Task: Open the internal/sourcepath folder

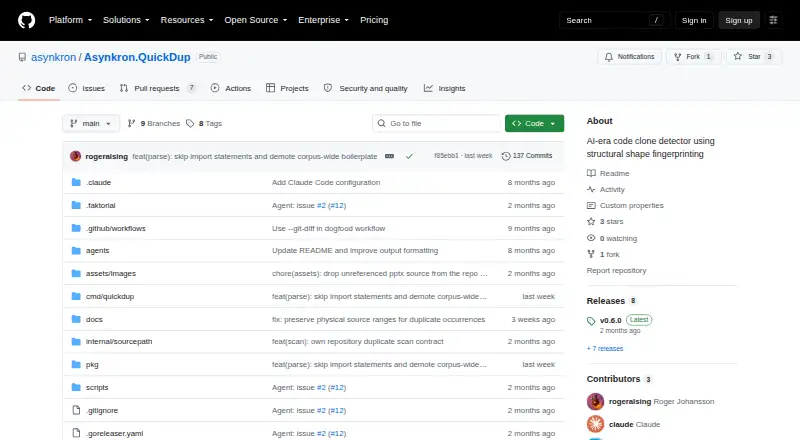Action: pyautogui.click(x=119, y=341)
